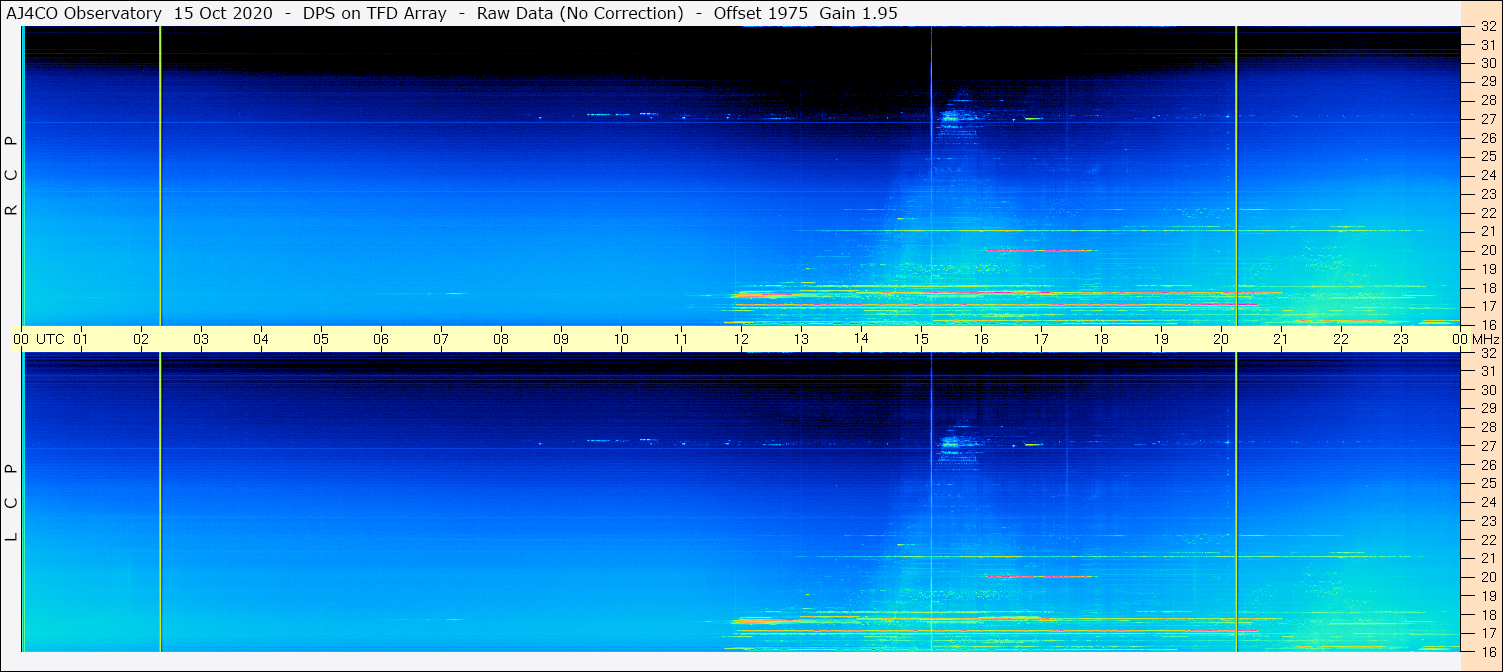Image resolution: width=1503 pixels, height=672 pixels.
Task: Select hour 06 on the UTC time axis
Action: pos(381,339)
